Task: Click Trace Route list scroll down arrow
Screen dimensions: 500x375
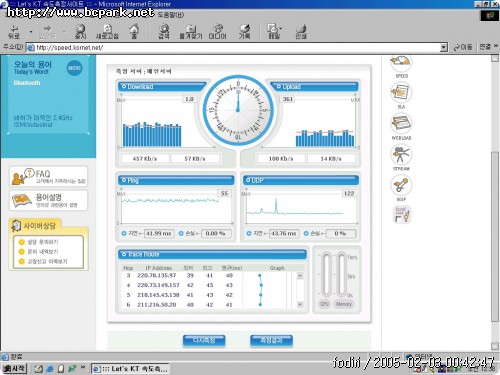Action: tap(300, 304)
